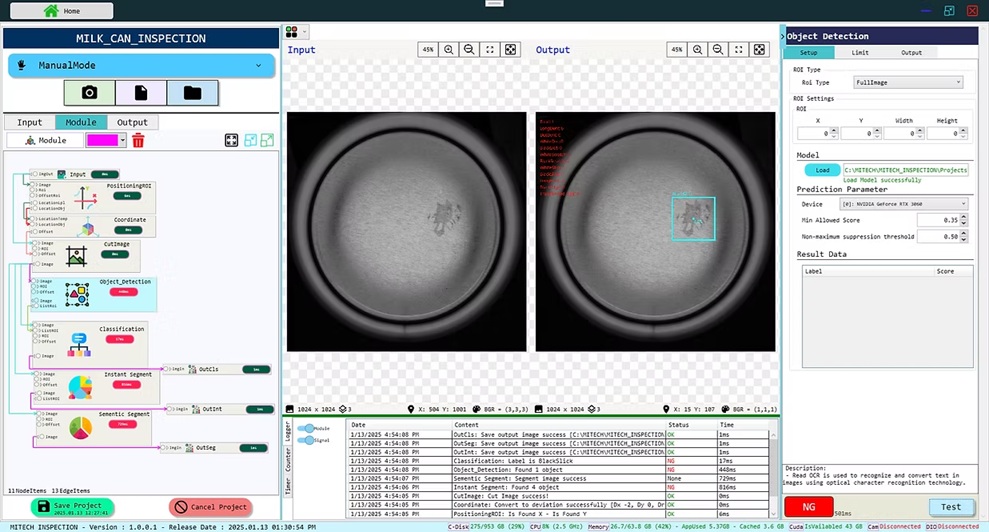Click the camera capture icon
This screenshot has height=532, width=989.
[89, 93]
